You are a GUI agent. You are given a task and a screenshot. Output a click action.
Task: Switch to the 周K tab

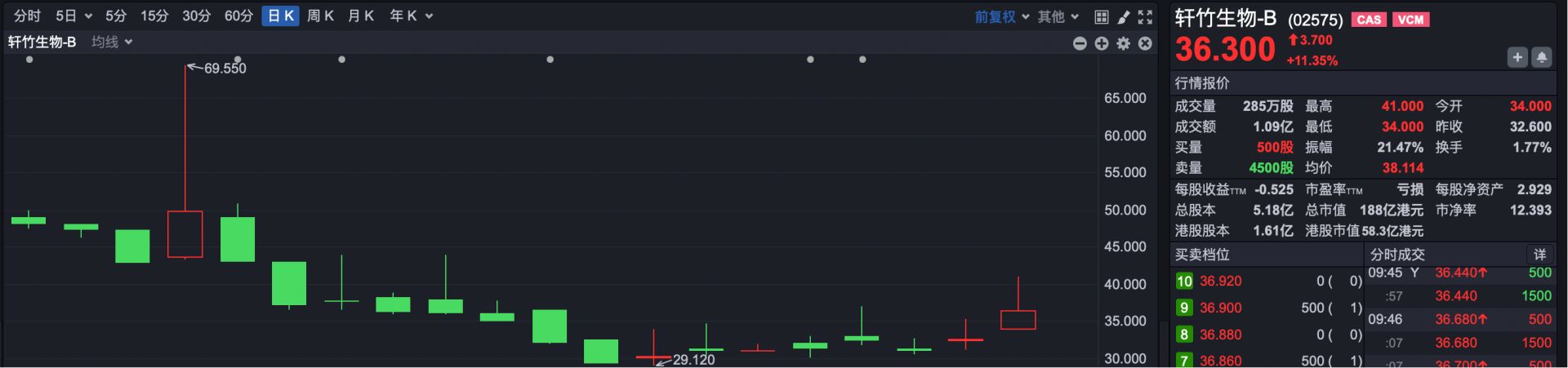click(320, 16)
